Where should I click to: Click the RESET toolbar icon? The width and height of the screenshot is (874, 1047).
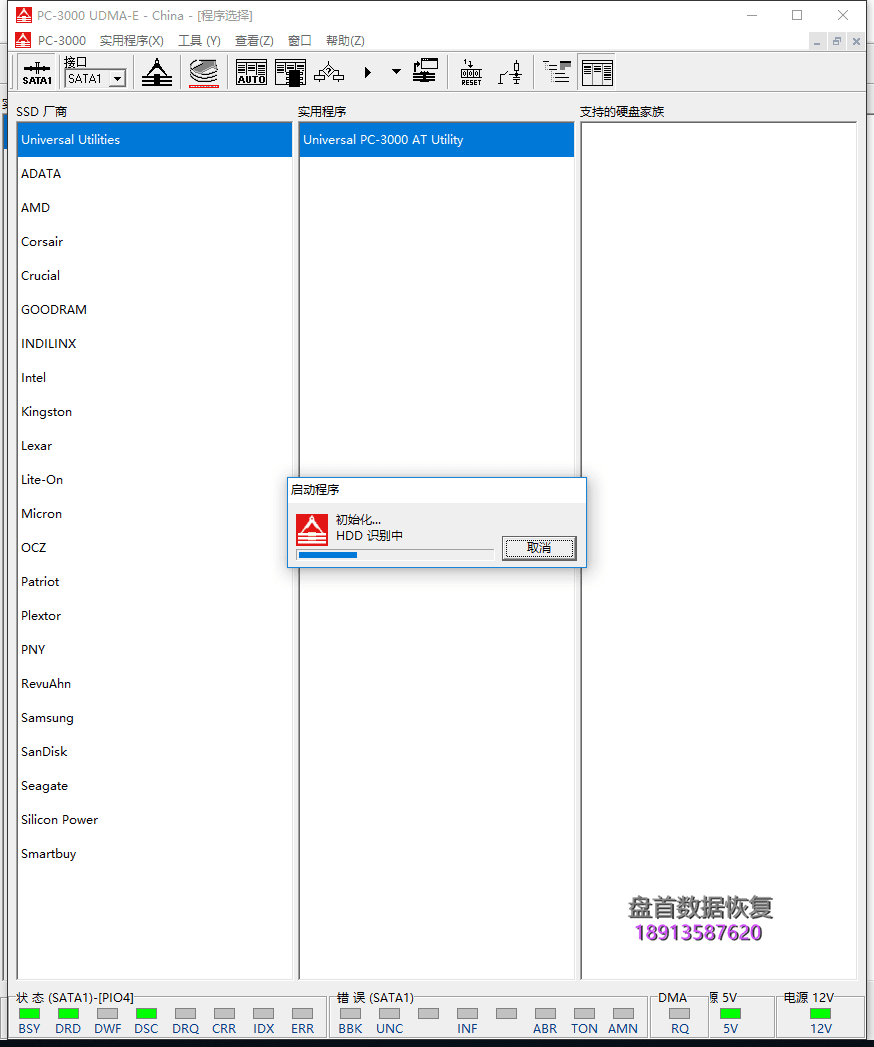471,72
